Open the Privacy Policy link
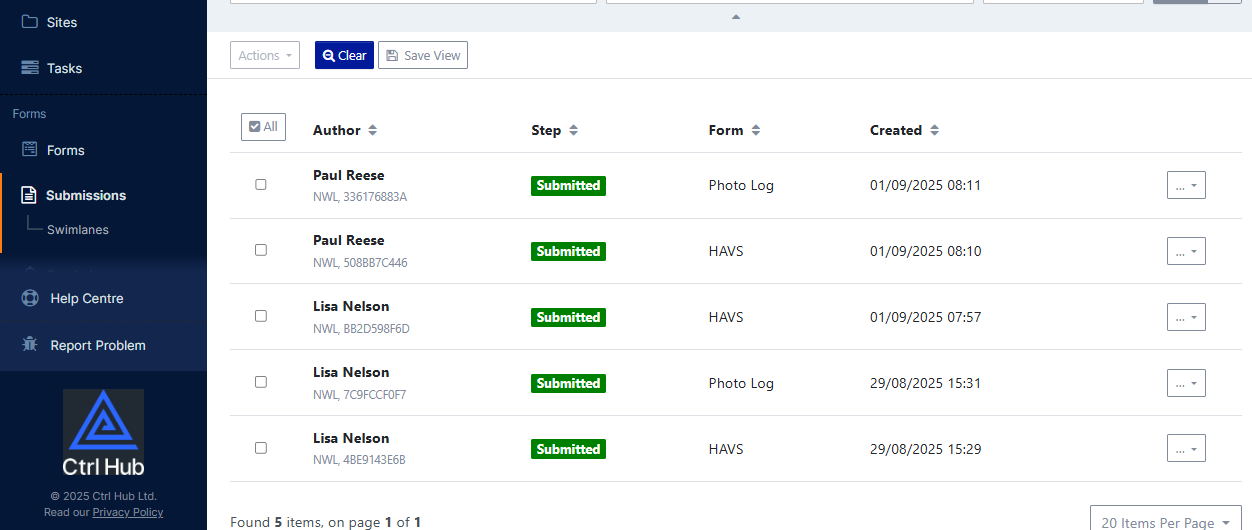This screenshot has height=530, width=1252. [x=128, y=512]
